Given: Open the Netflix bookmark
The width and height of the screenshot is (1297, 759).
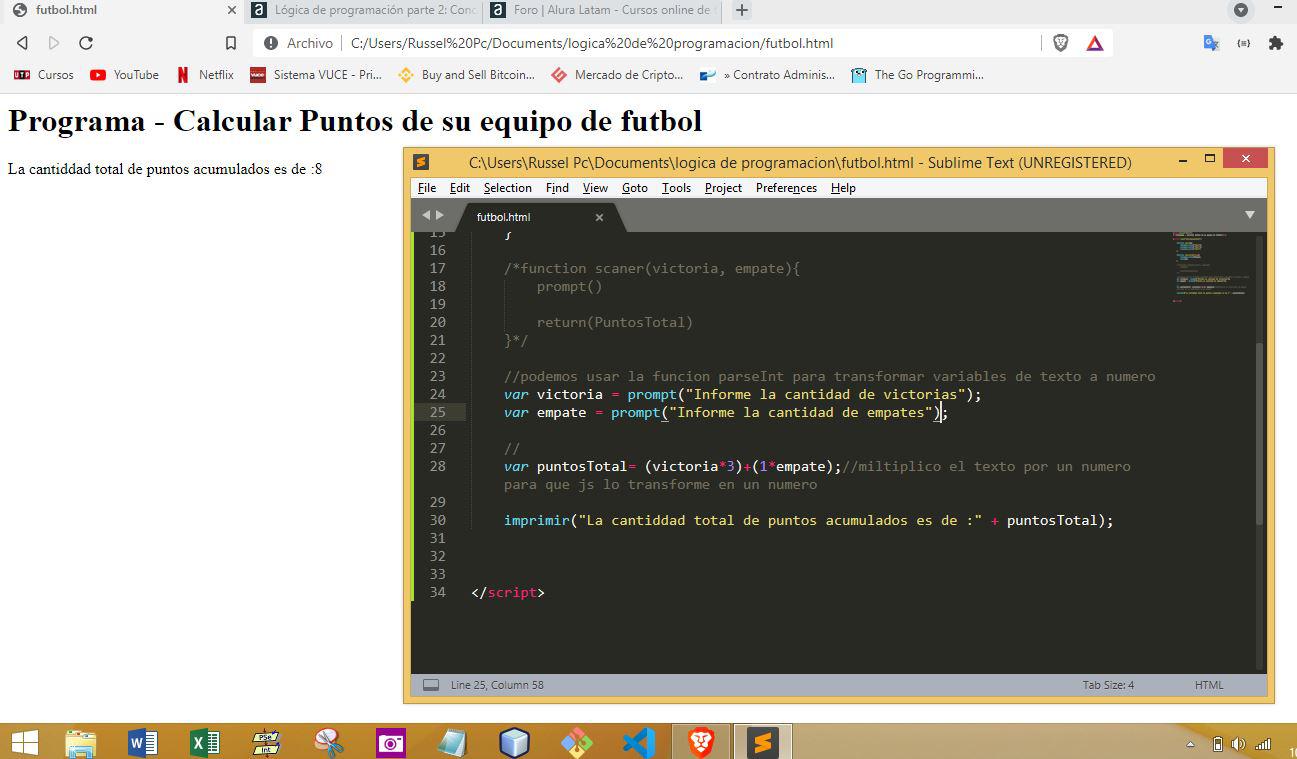Looking at the screenshot, I should click(205, 75).
